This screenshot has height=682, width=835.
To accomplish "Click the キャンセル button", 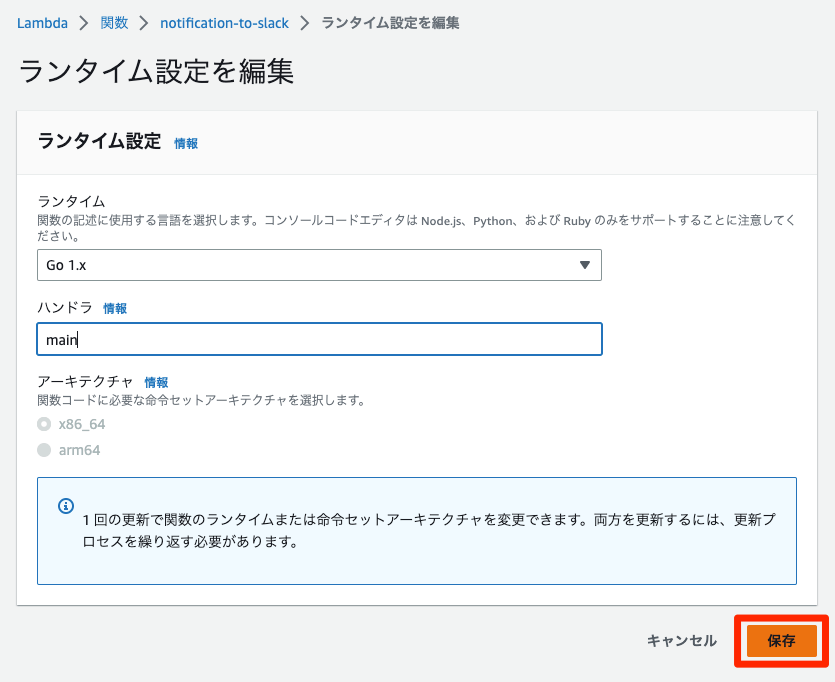I will (x=681, y=641).
